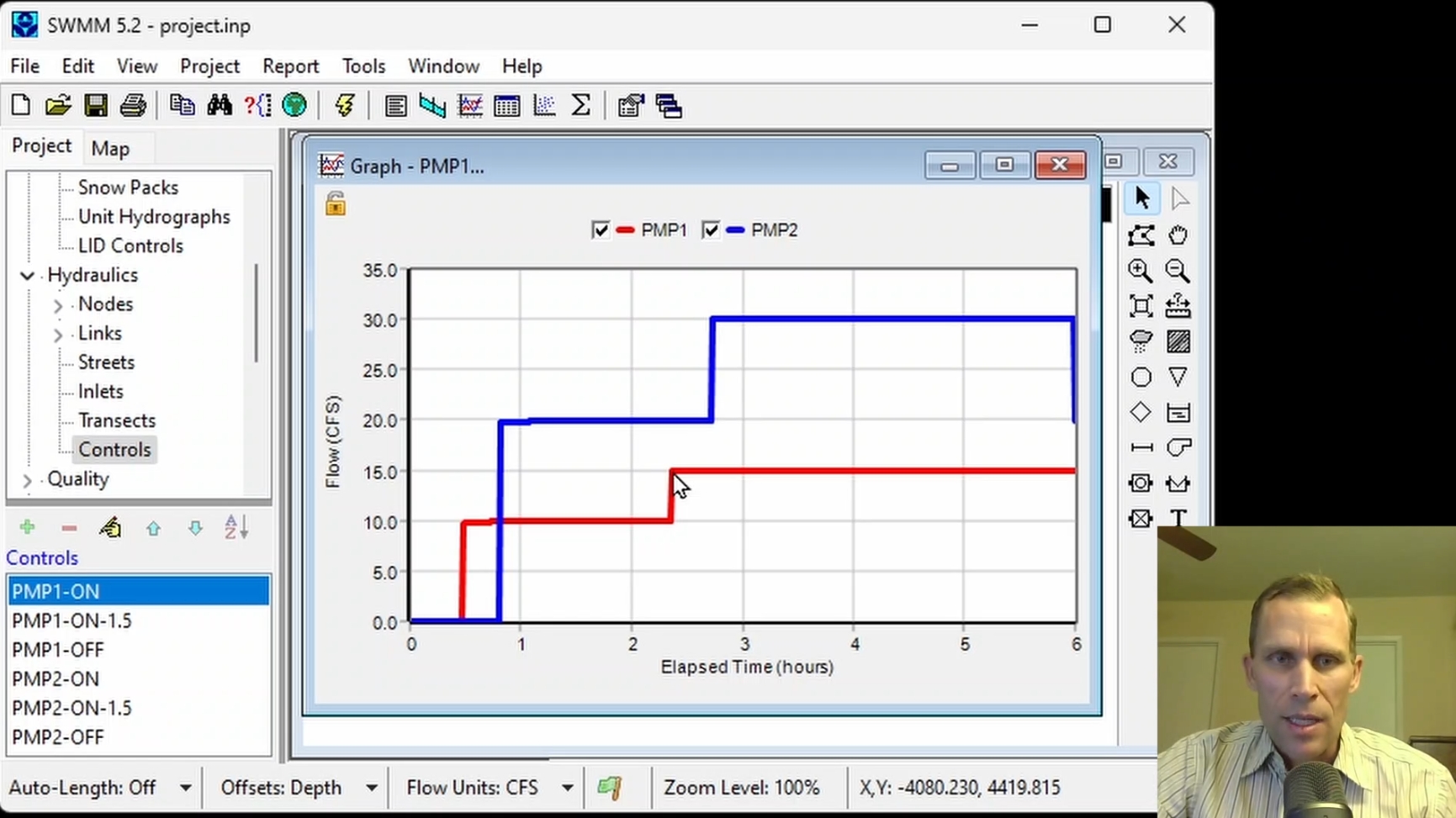The height and width of the screenshot is (818, 1456).
Task: Select the Zoom Out map tool
Action: [1178, 271]
